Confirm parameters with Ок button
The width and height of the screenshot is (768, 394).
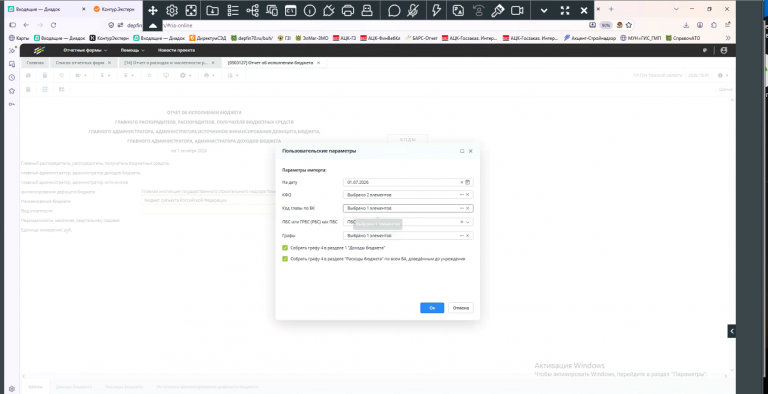(x=432, y=308)
